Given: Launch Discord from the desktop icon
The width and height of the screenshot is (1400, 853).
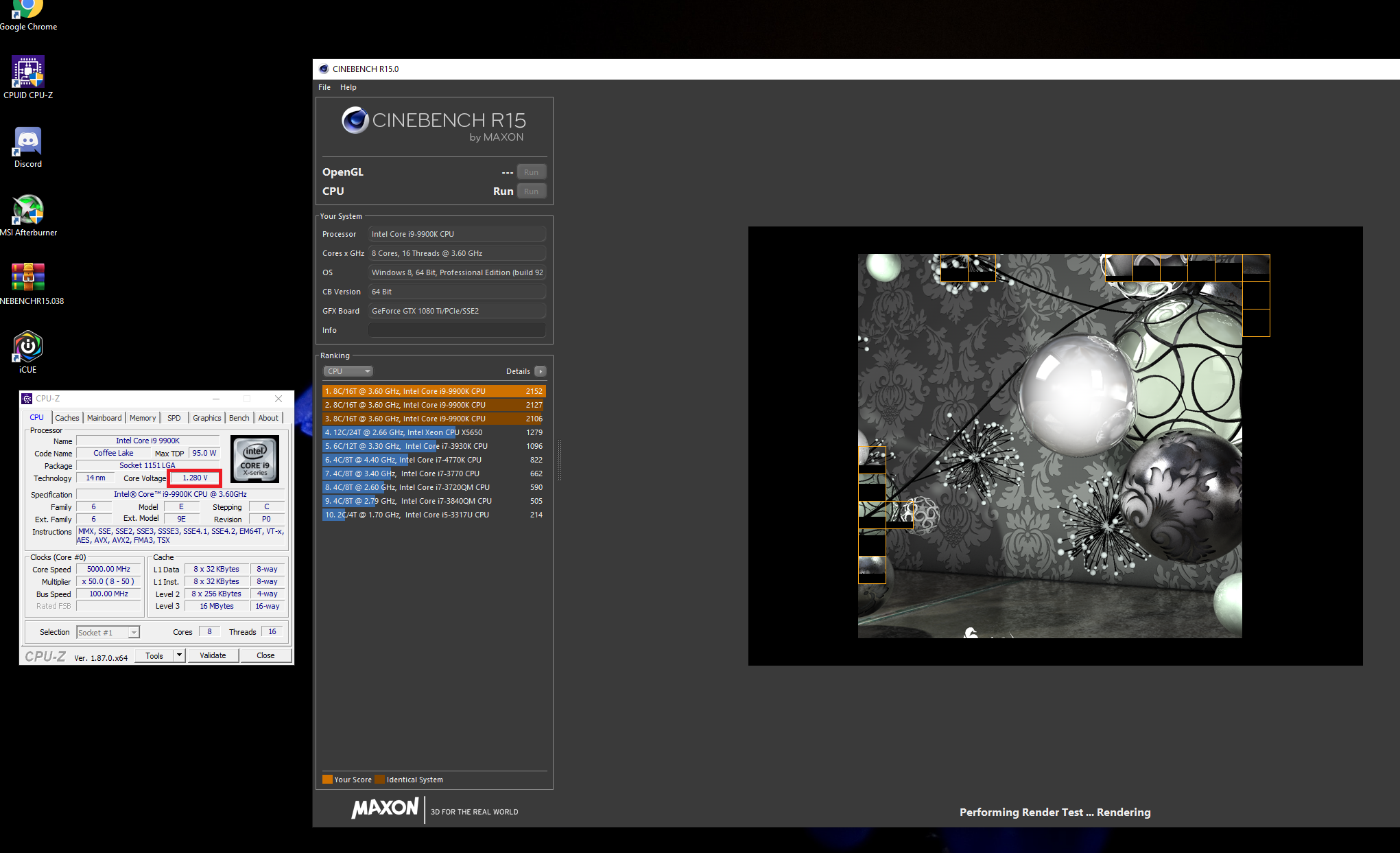Looking at the screenshot, I should (x=28, y=147).
